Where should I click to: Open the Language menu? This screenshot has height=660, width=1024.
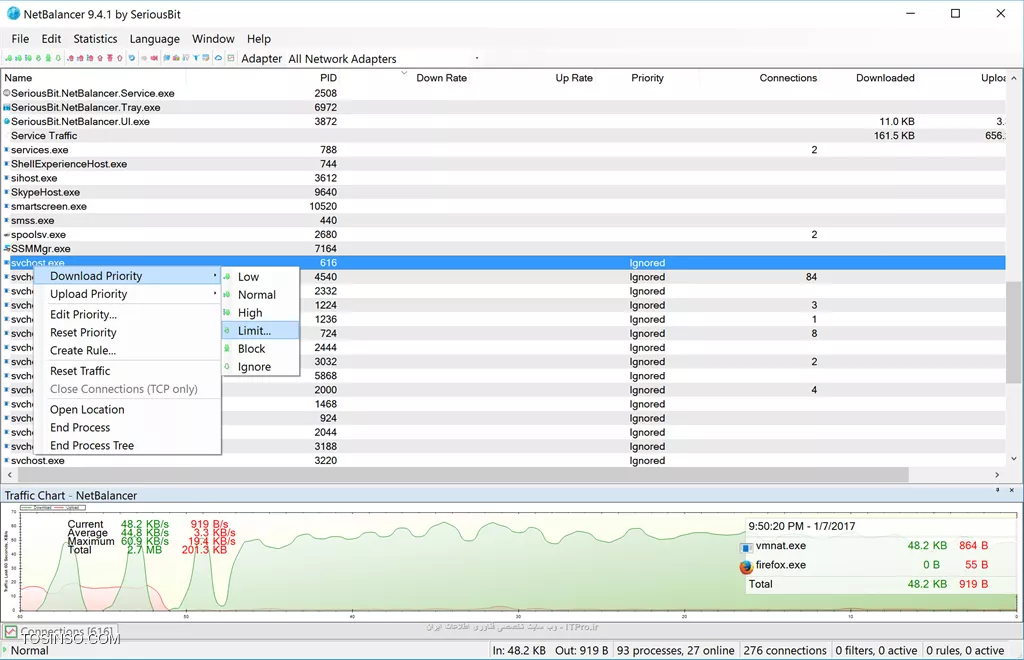point(154,39)
